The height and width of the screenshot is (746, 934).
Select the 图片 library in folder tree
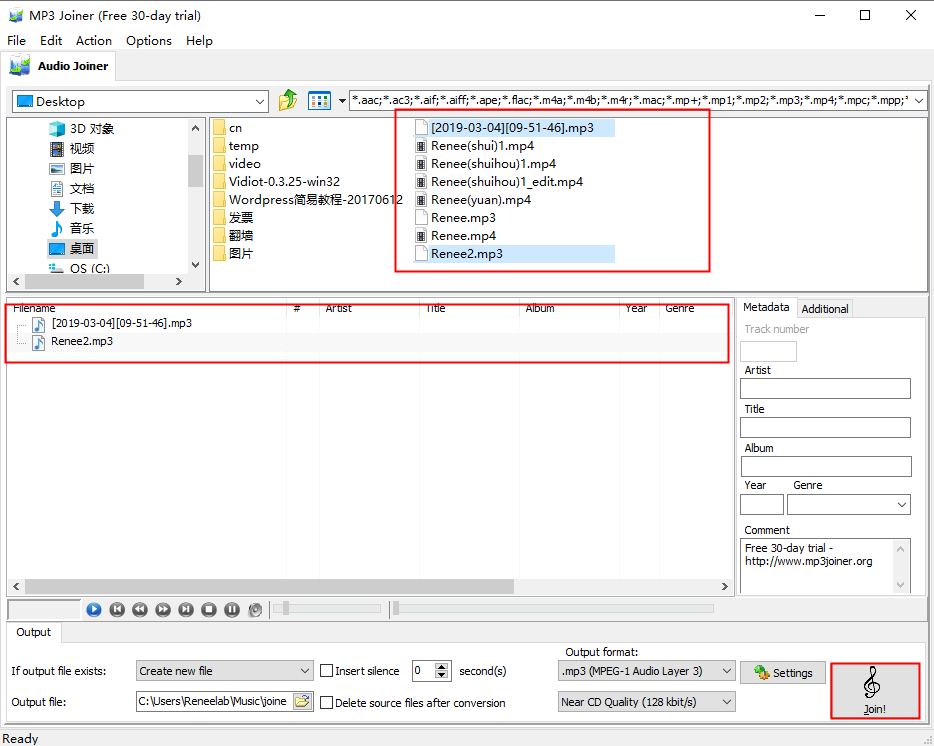pyautogui.click(x=72, y=169)
